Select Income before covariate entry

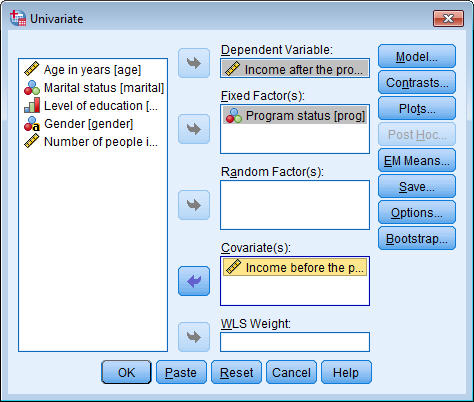click(x=295, y=267)
